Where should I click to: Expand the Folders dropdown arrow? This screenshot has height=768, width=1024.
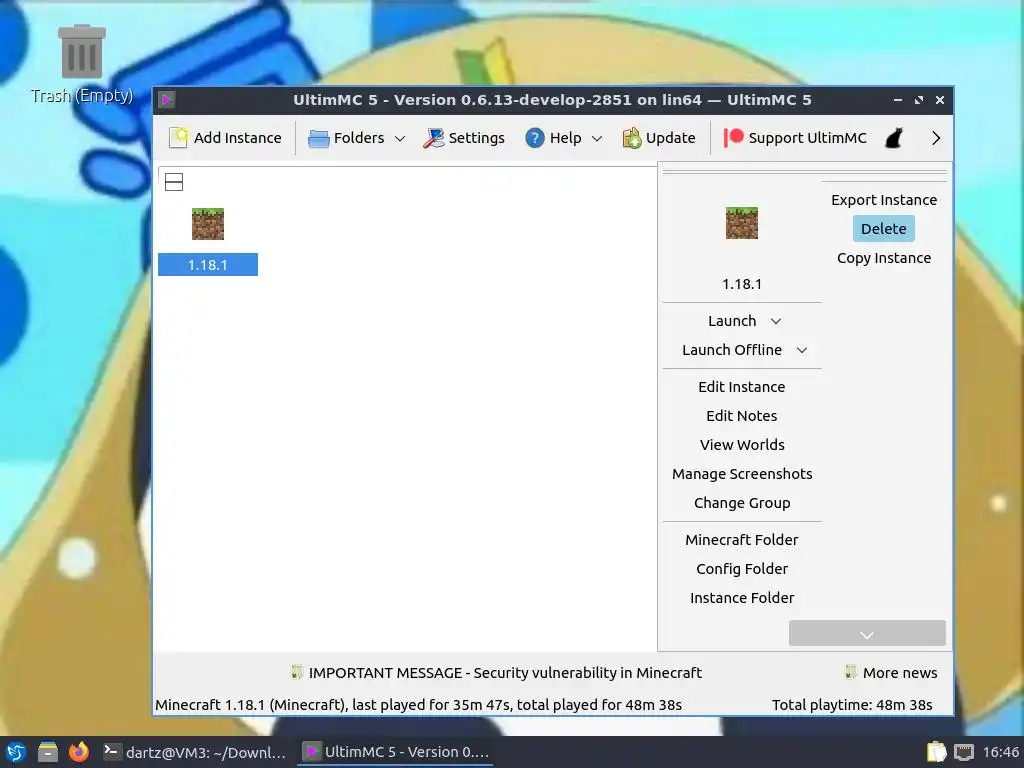click(400, 138)
